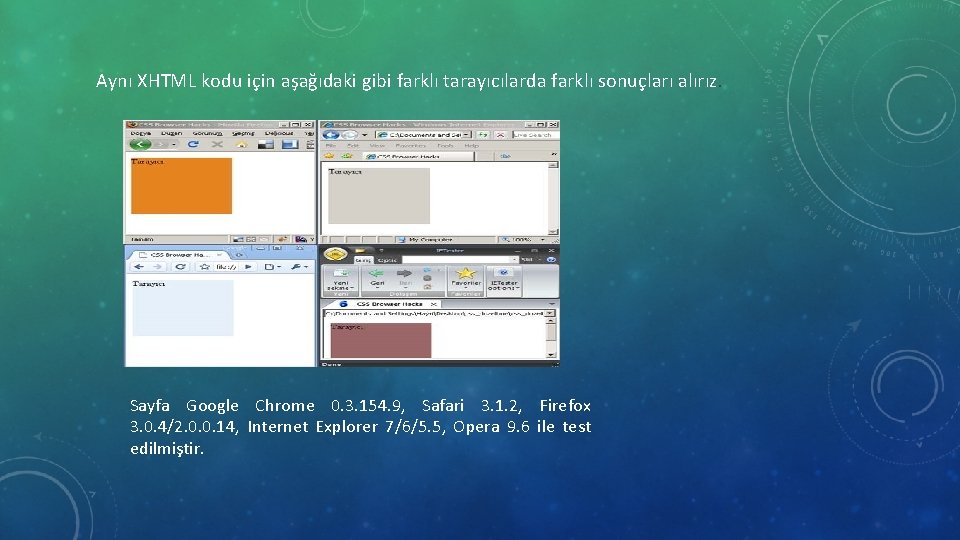Open the File menu in Internet Explorer
The image size is (960, 540).
(331, 146)
